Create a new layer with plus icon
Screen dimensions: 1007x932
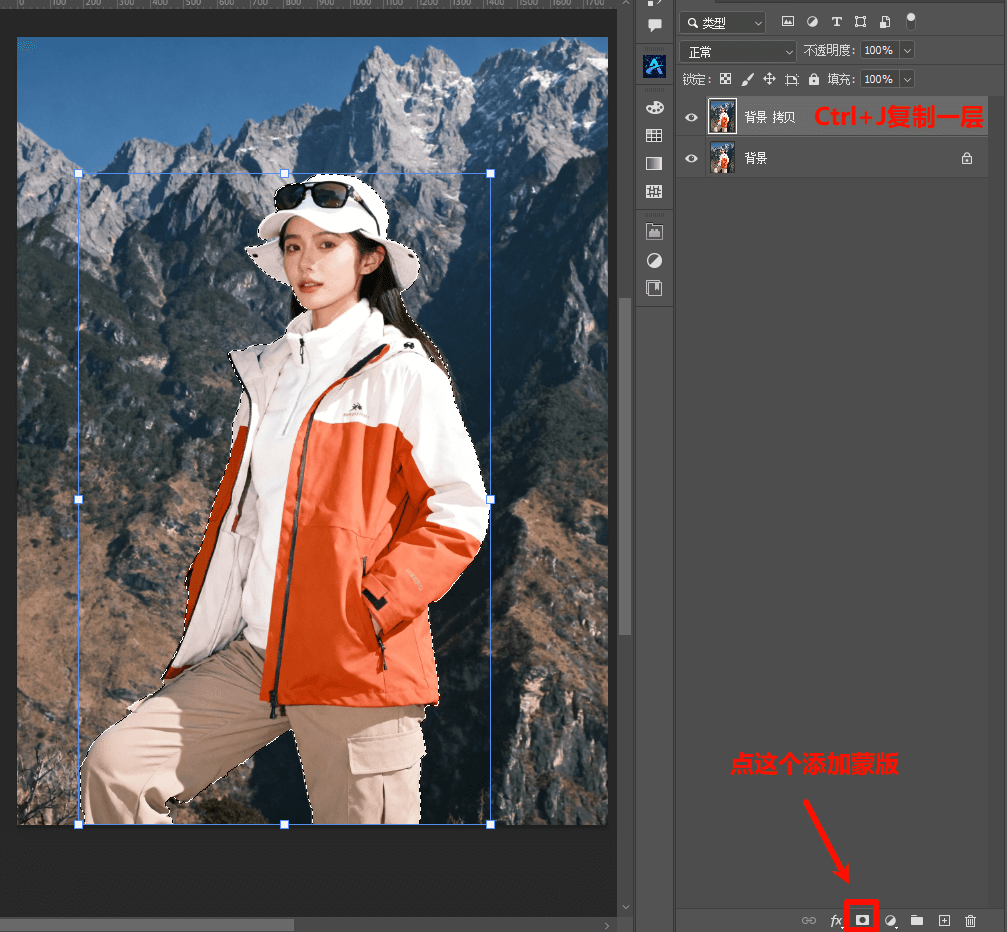click(944, 920)
